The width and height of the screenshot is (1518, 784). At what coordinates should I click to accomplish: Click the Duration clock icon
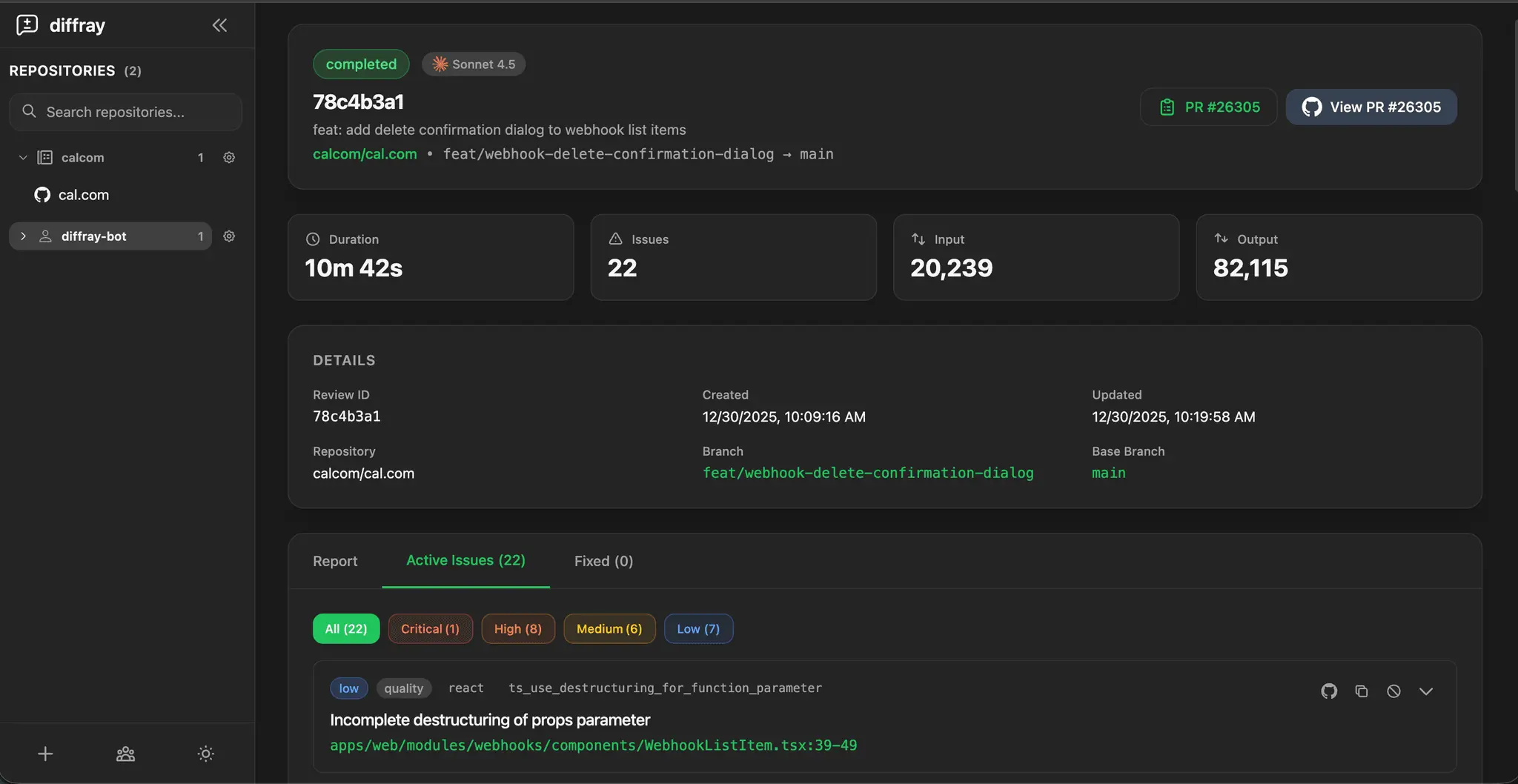(x=313, y=239)
